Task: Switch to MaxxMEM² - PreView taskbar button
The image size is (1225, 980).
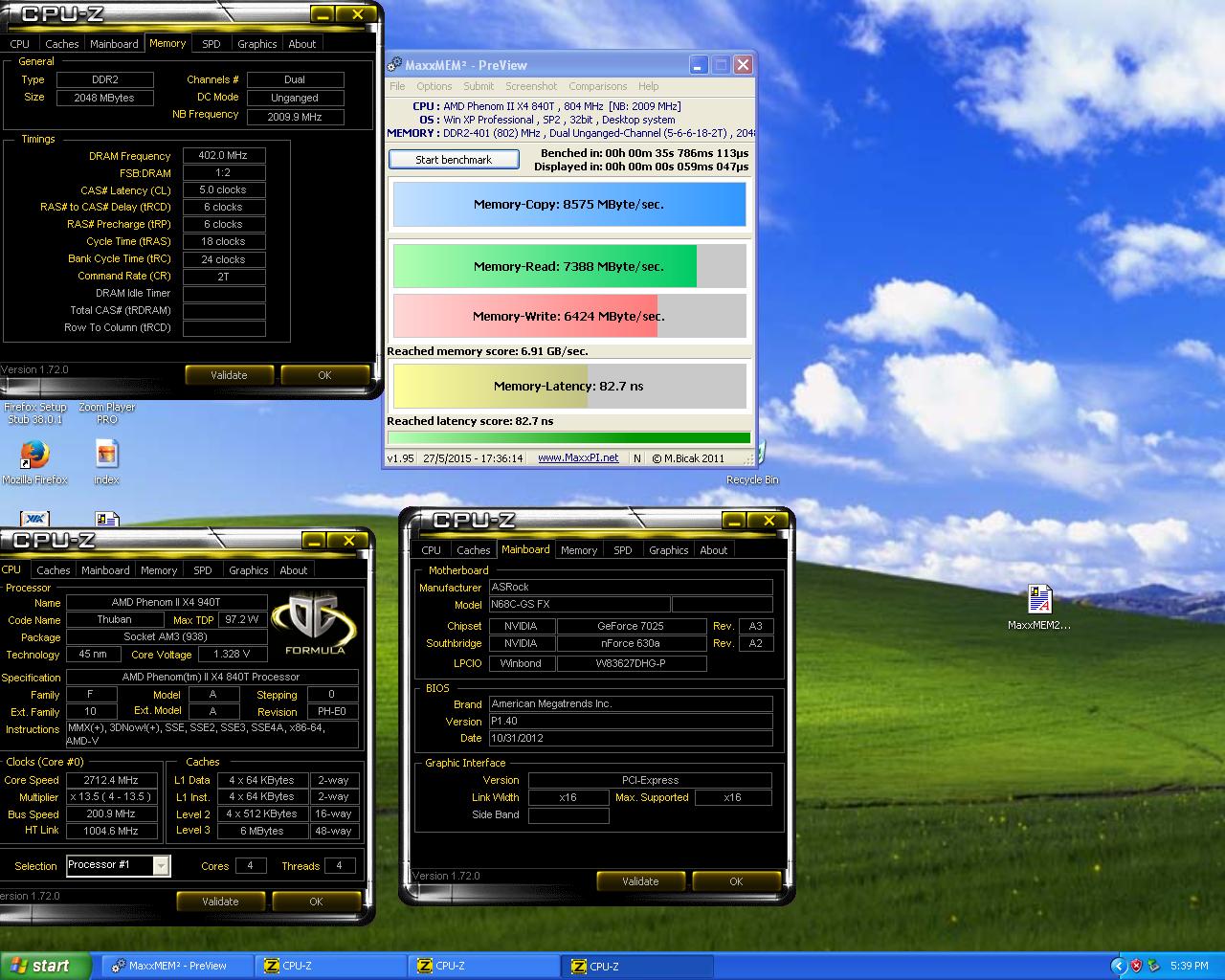Action: (x=177, y=966)
